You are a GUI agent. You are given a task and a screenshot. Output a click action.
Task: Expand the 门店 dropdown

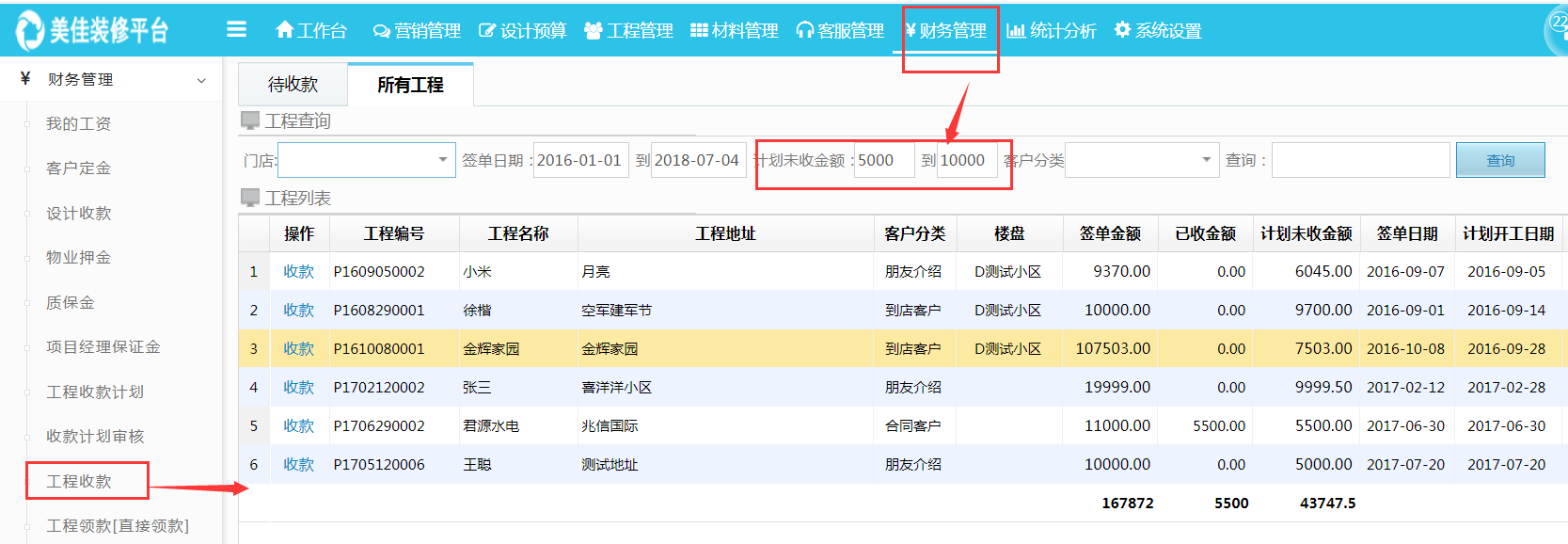point(442,160)
